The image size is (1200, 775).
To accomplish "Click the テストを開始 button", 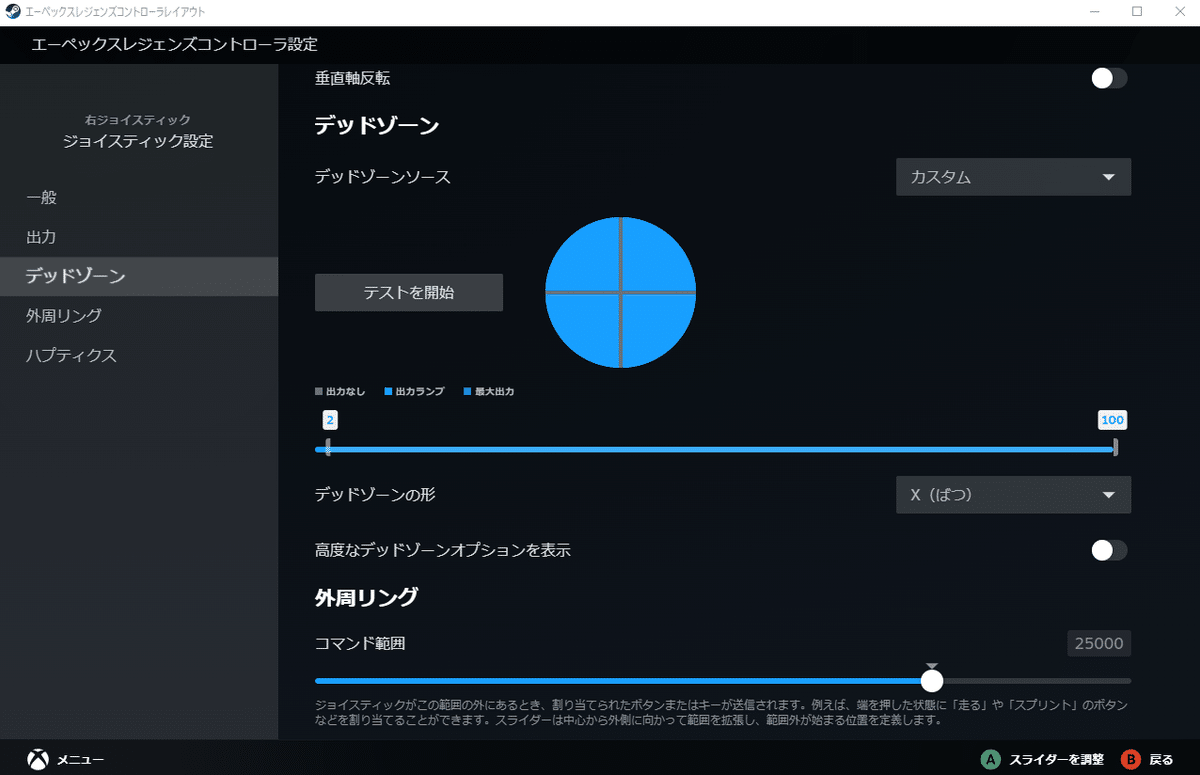I will tap(409, 292).
